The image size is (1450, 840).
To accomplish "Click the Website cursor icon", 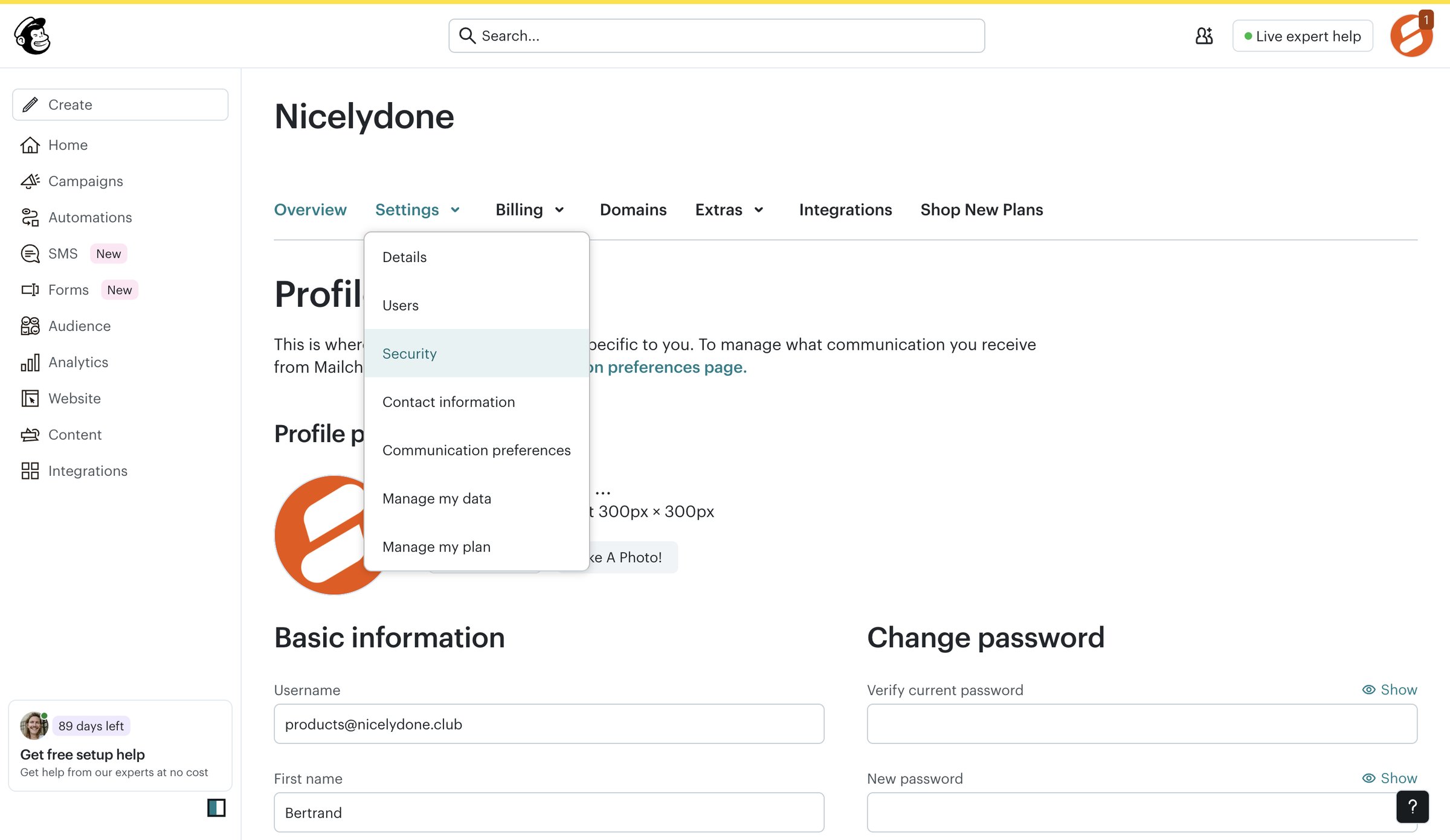I will coord(30,399).
